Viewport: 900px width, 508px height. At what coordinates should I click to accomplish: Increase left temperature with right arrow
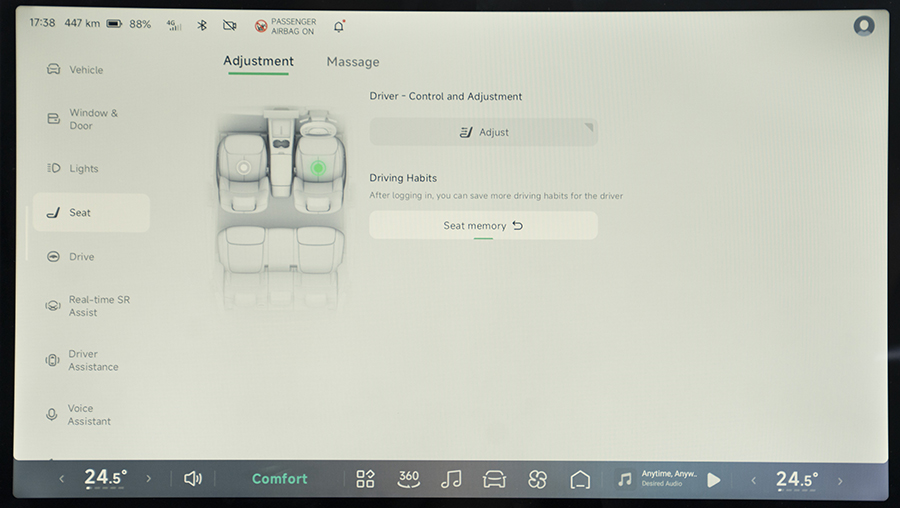tap(149, 479)
